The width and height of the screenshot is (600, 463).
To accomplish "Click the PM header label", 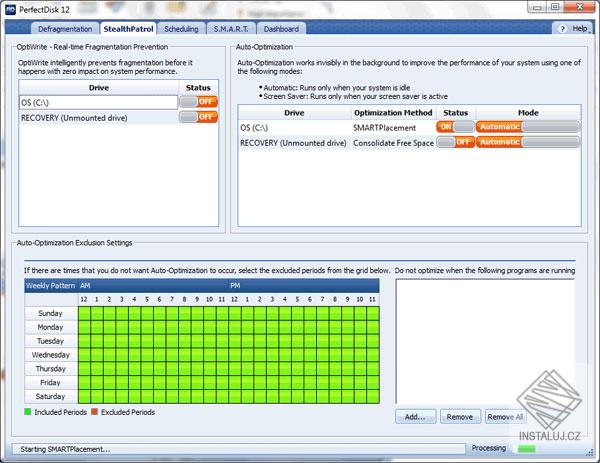I will tap(235, 285).
